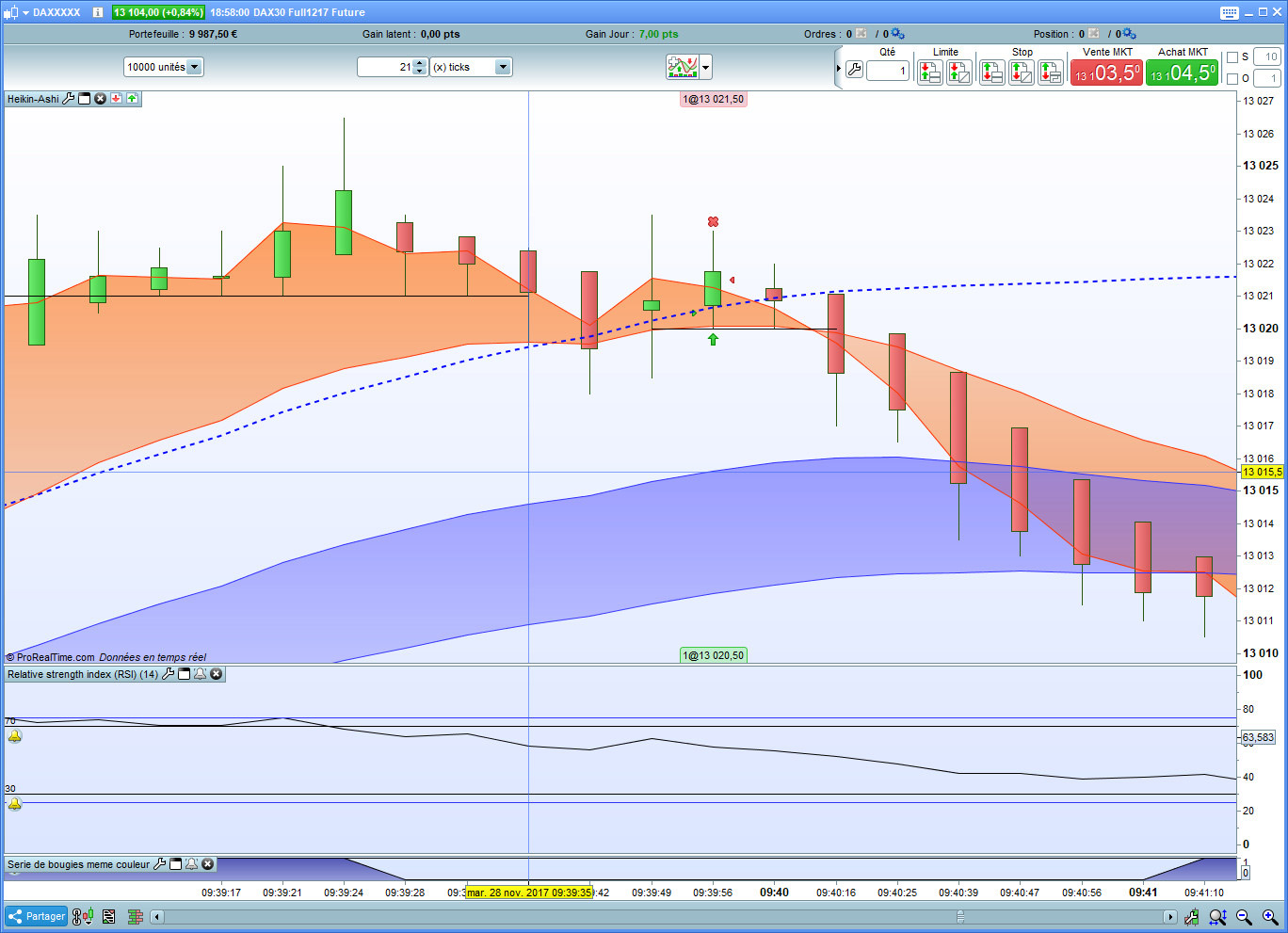Screen dimensions: 1288x933
Task: Place first Limite order icon
Action: click(x=930, y=72)
